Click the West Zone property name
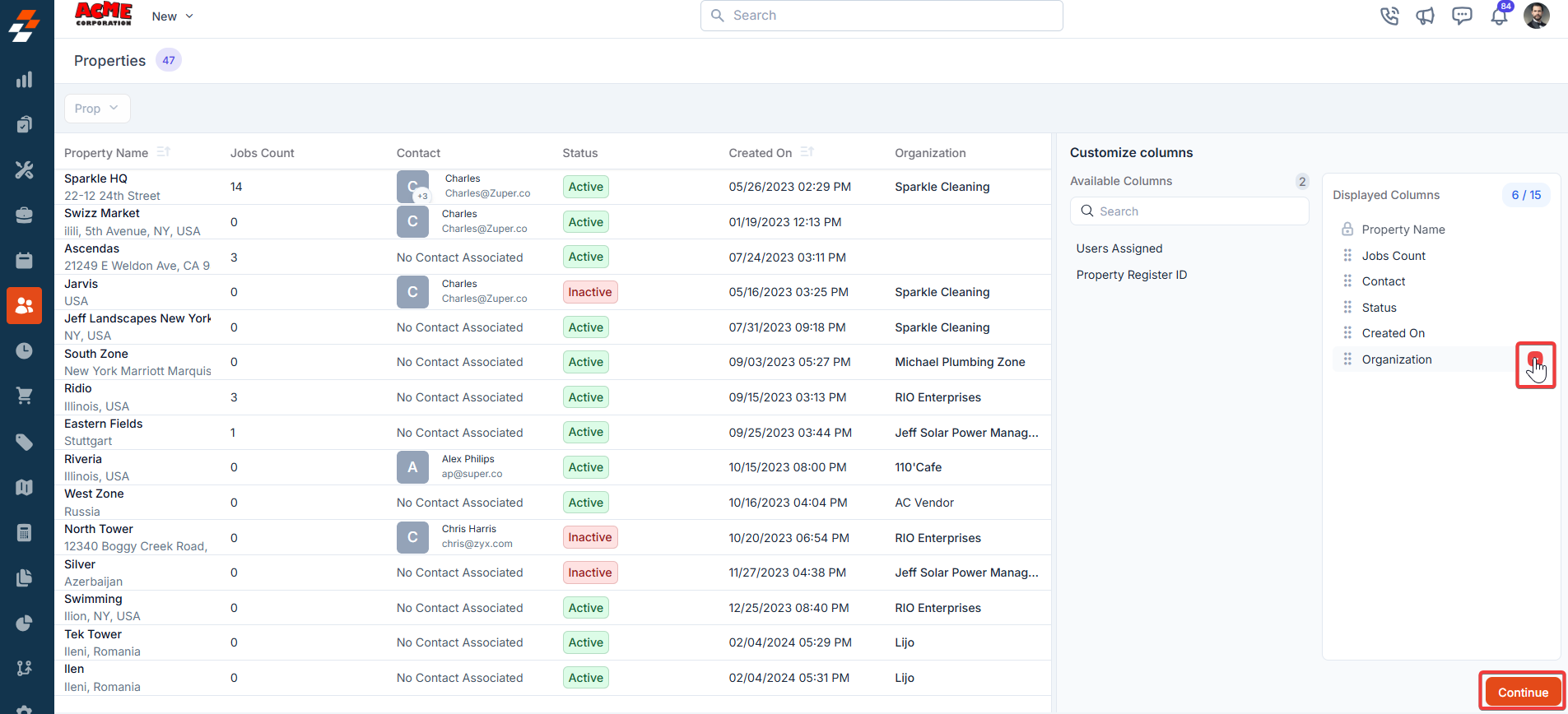Viewport: 1568px width, 714px height. [x=94, y=494]
